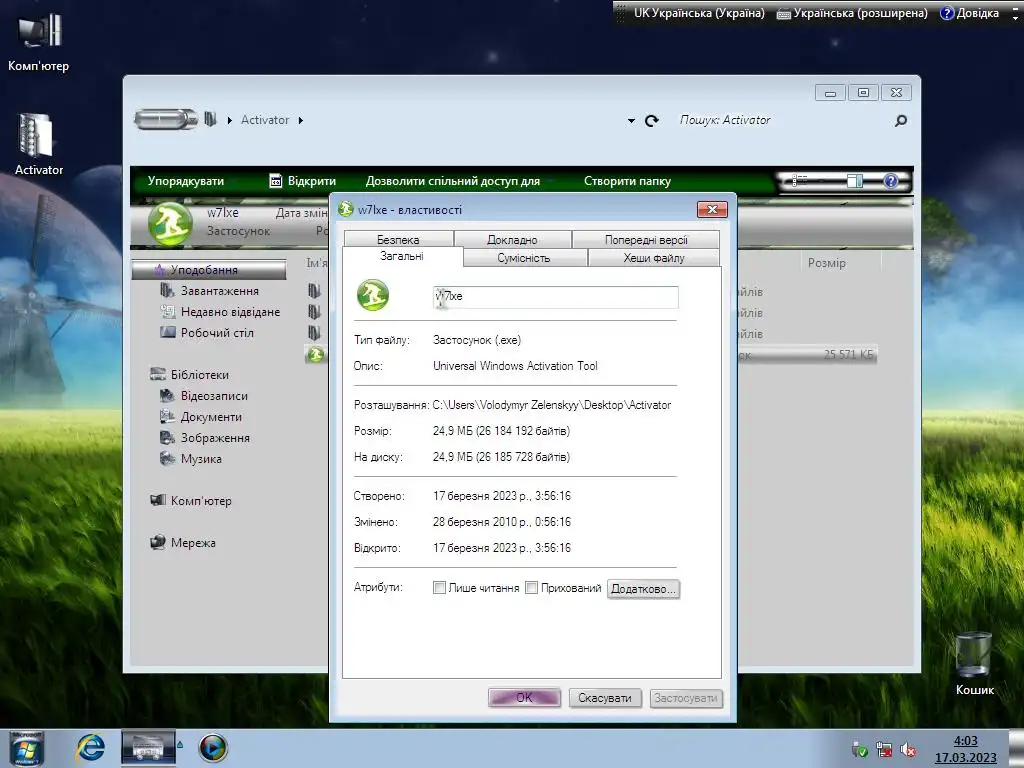Switch to the Безпека tab

[398, 240]
